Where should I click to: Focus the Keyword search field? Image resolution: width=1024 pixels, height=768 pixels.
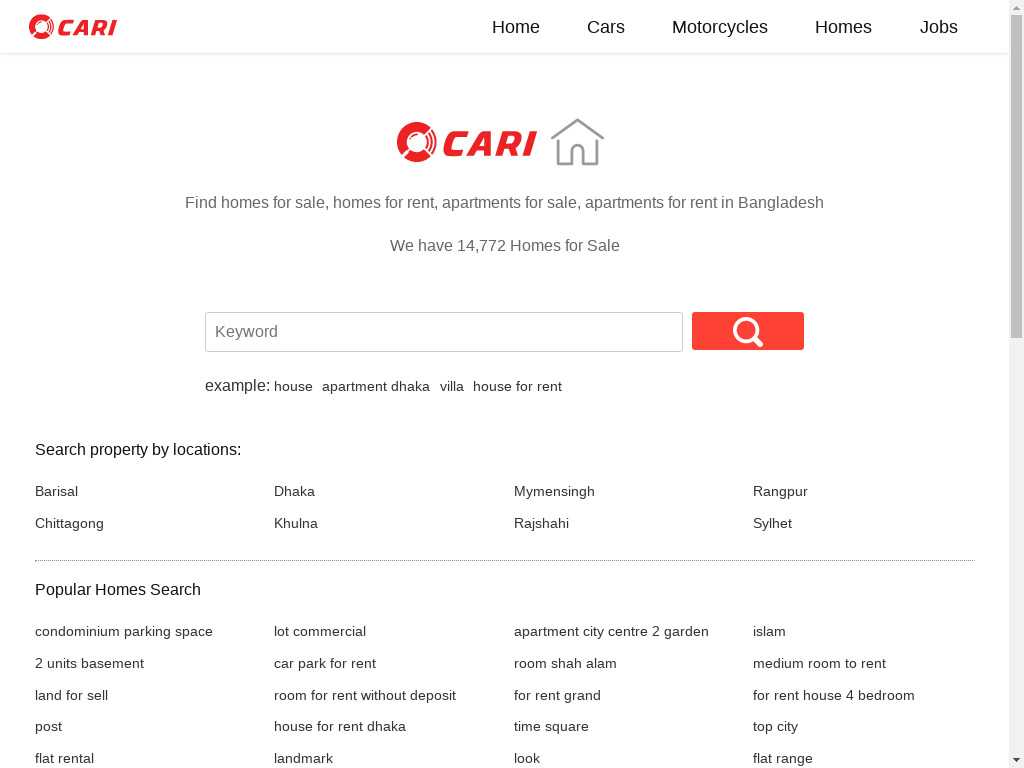click(444, 332)
